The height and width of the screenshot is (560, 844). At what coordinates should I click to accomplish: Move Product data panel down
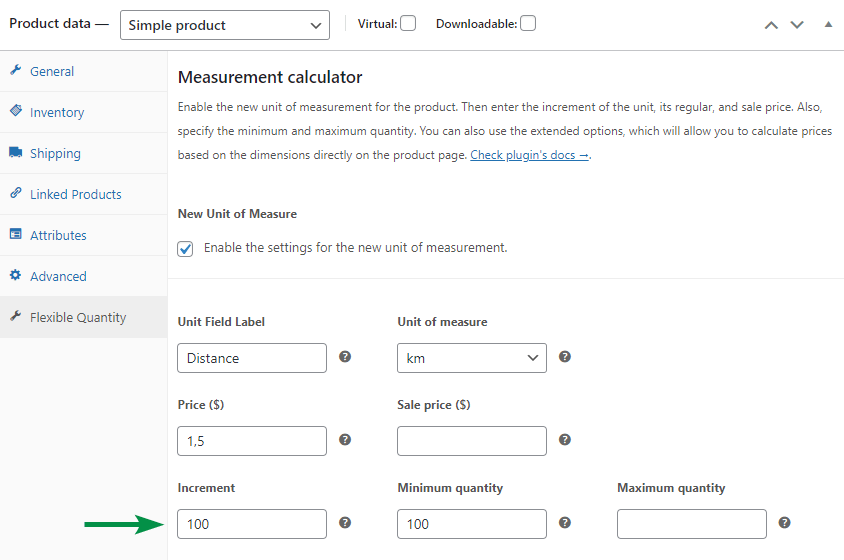(x=797, y=25)
